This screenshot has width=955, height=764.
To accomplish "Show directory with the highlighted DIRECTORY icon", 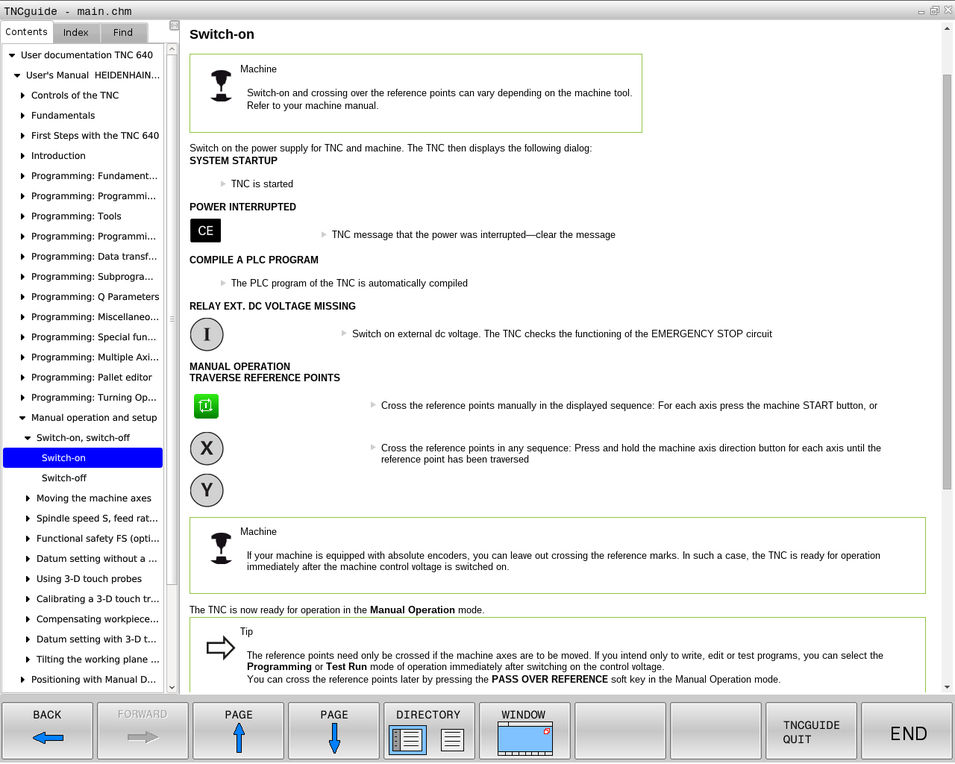I will pos(407,740).
